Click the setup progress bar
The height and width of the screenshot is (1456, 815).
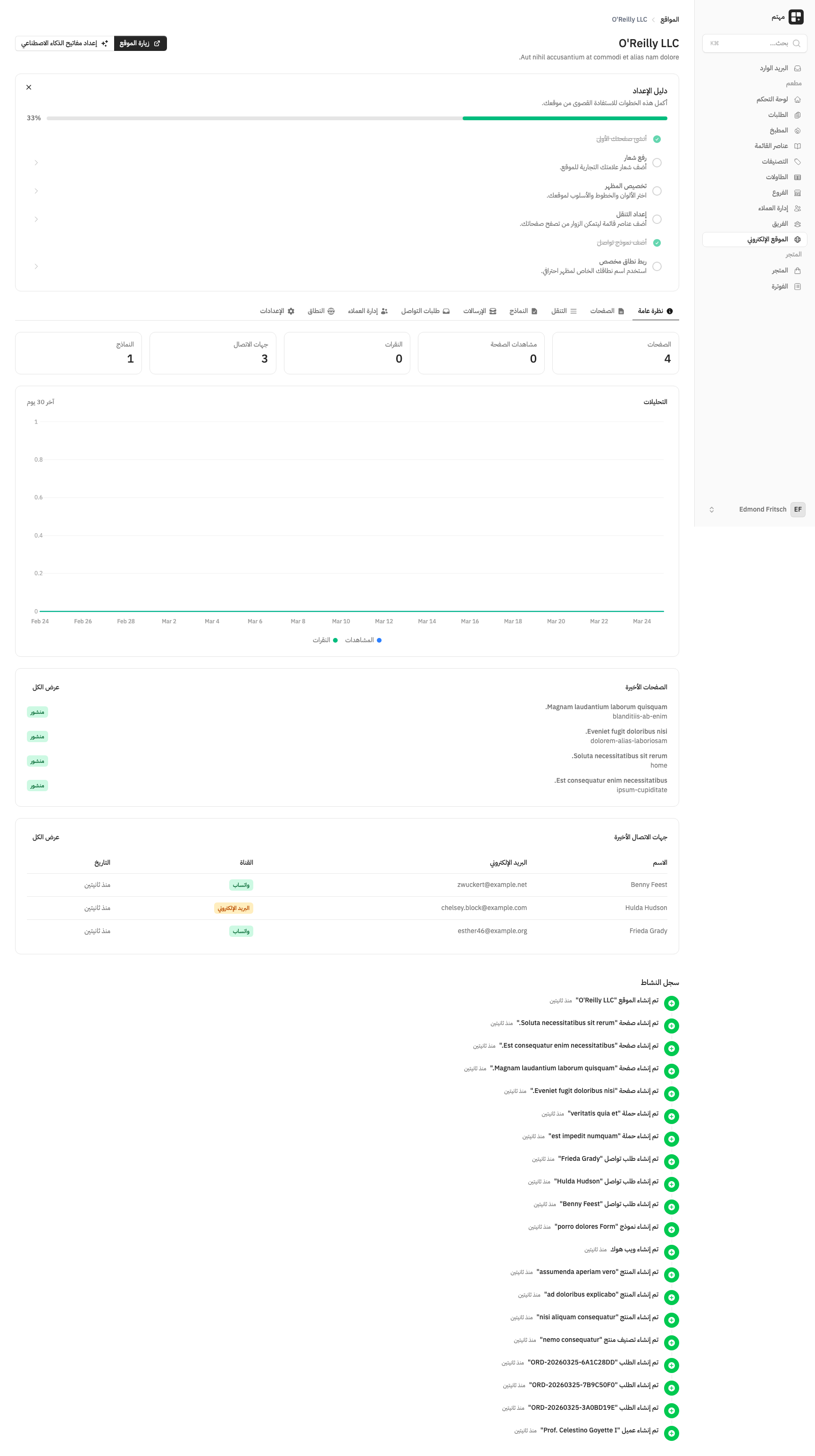(x=357, y=119)
